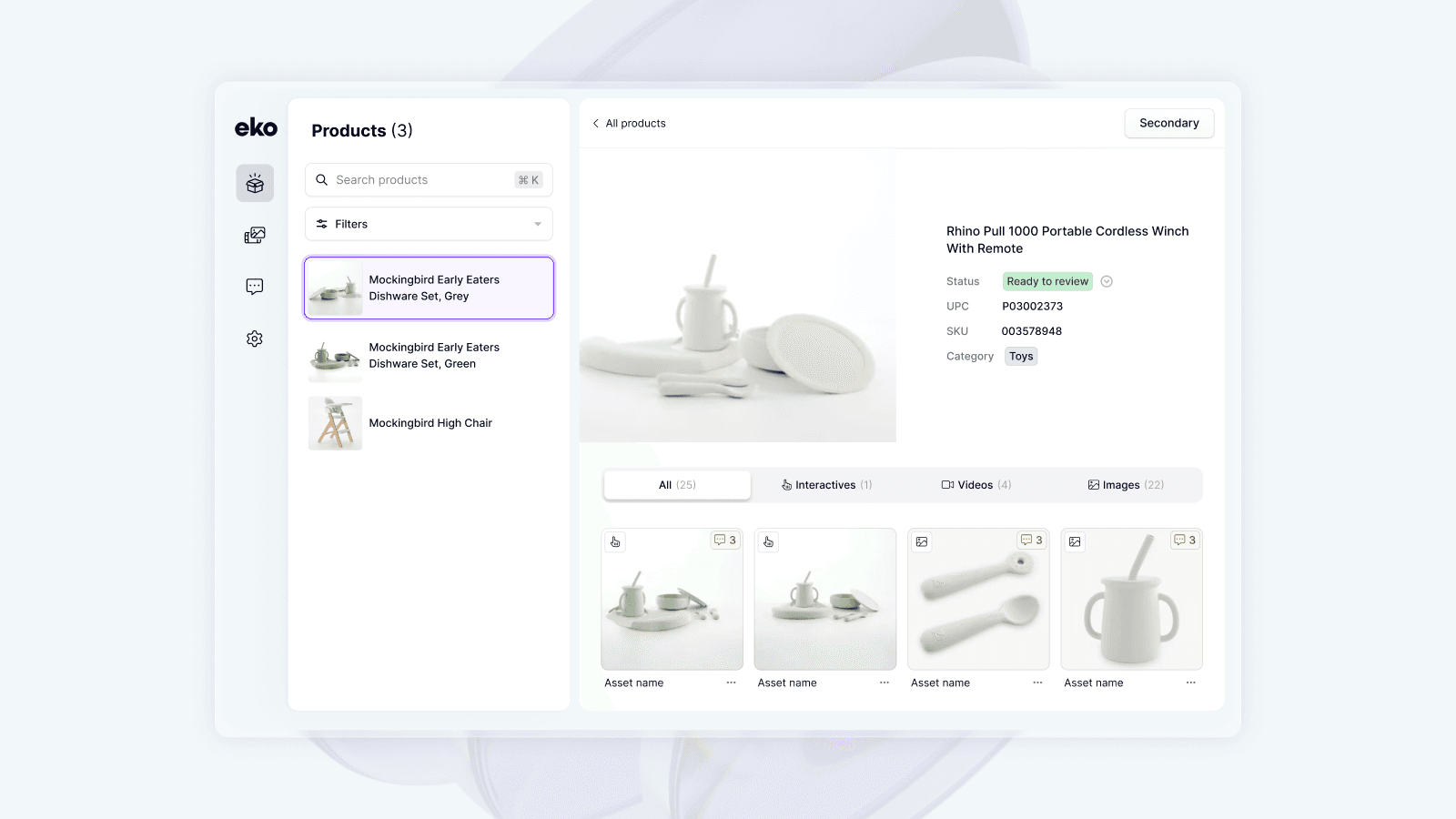Open the media gallery sidebar icon
This screenshot has height=819, width=1456.
(255, 236)
